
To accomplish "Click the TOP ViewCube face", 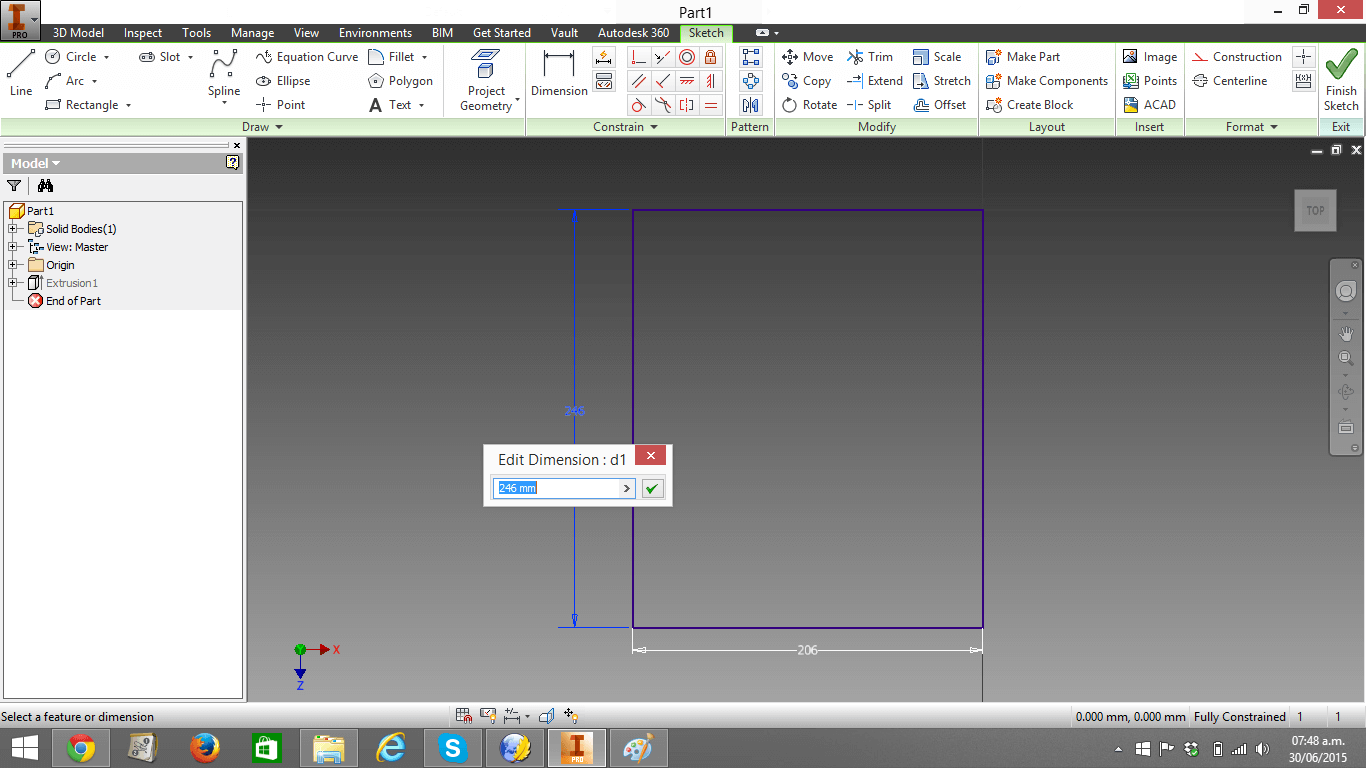I will click(1315, 210).
